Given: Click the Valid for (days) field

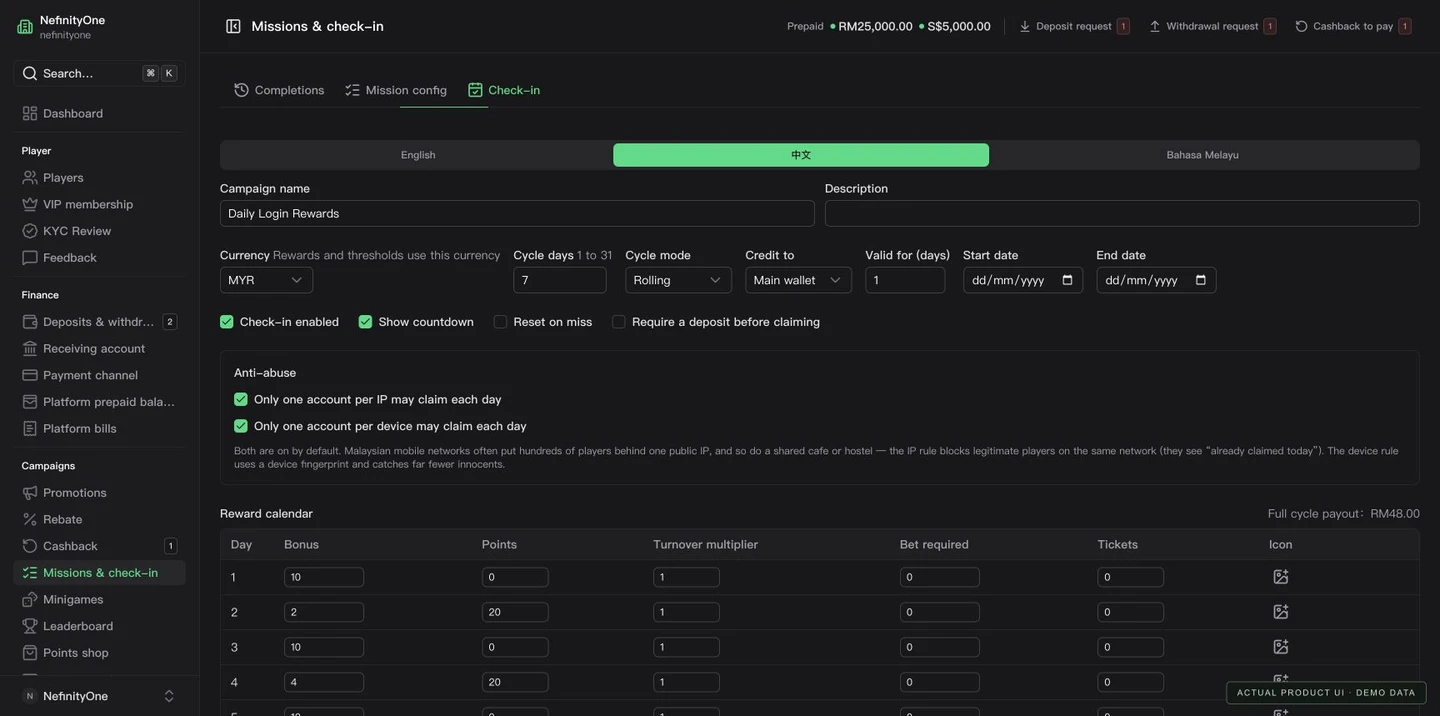Looking at the screenshot, I should tap(905, 280).
